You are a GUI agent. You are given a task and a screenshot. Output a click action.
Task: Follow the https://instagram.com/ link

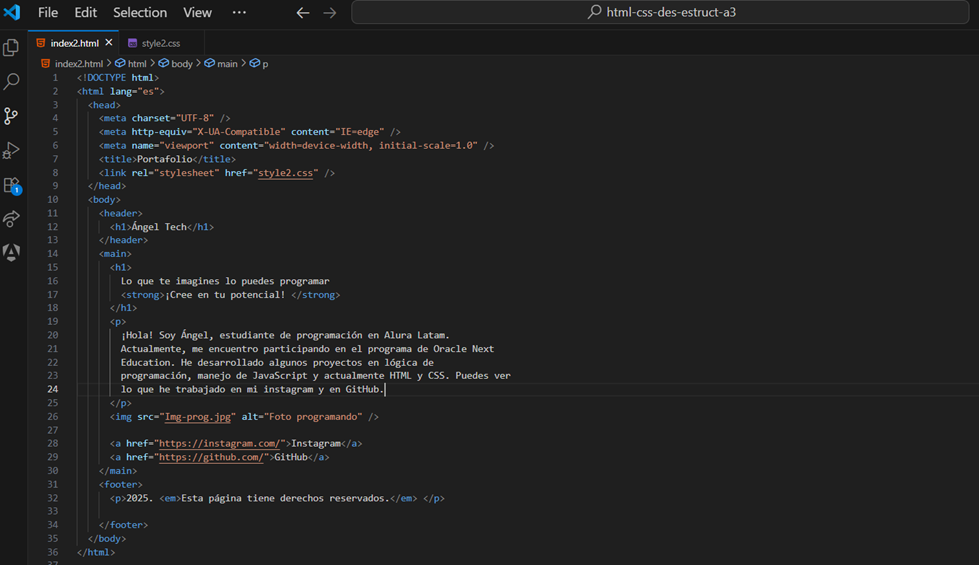pos(220,443)
